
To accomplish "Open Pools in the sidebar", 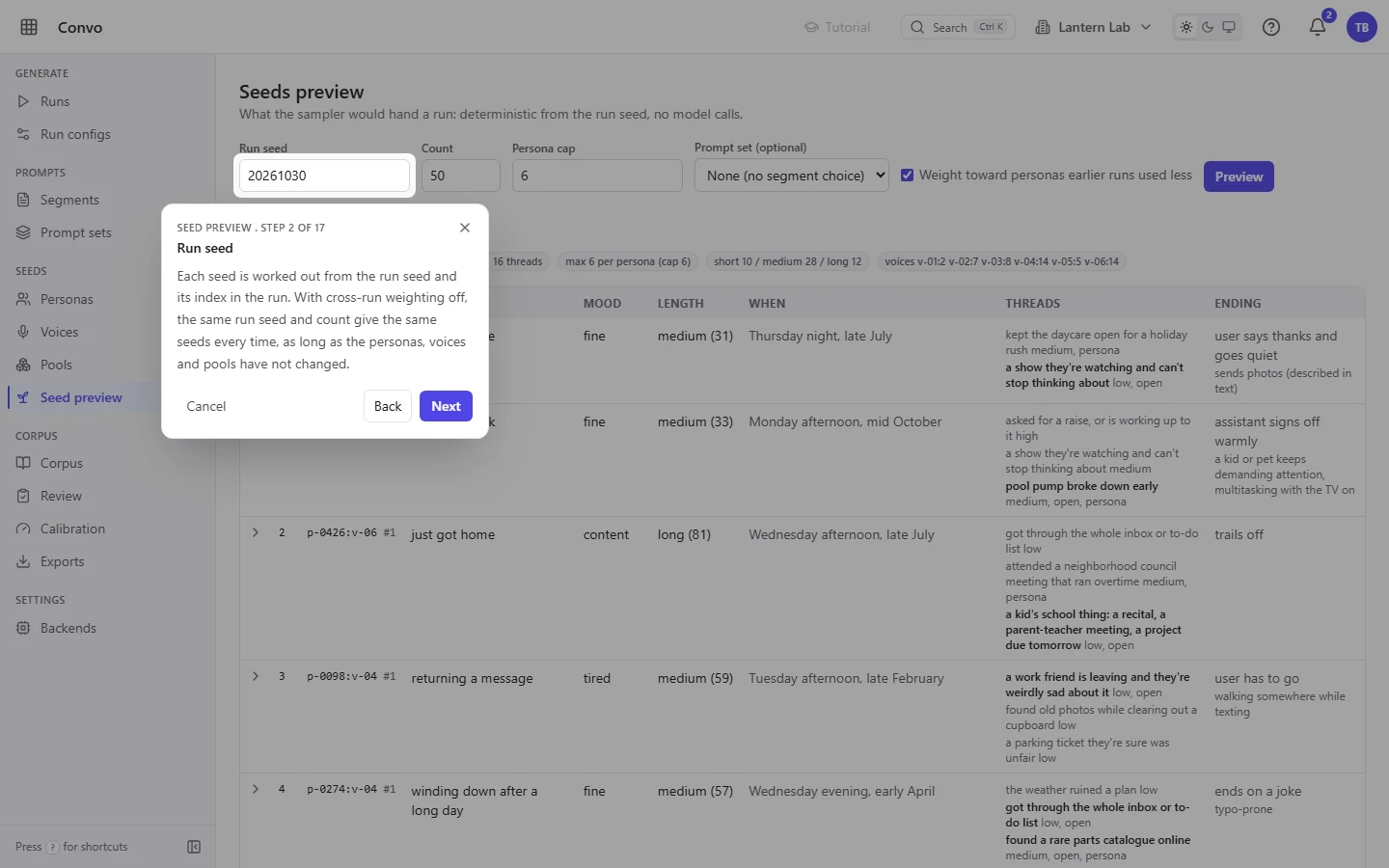I will [x=107, y=365].
